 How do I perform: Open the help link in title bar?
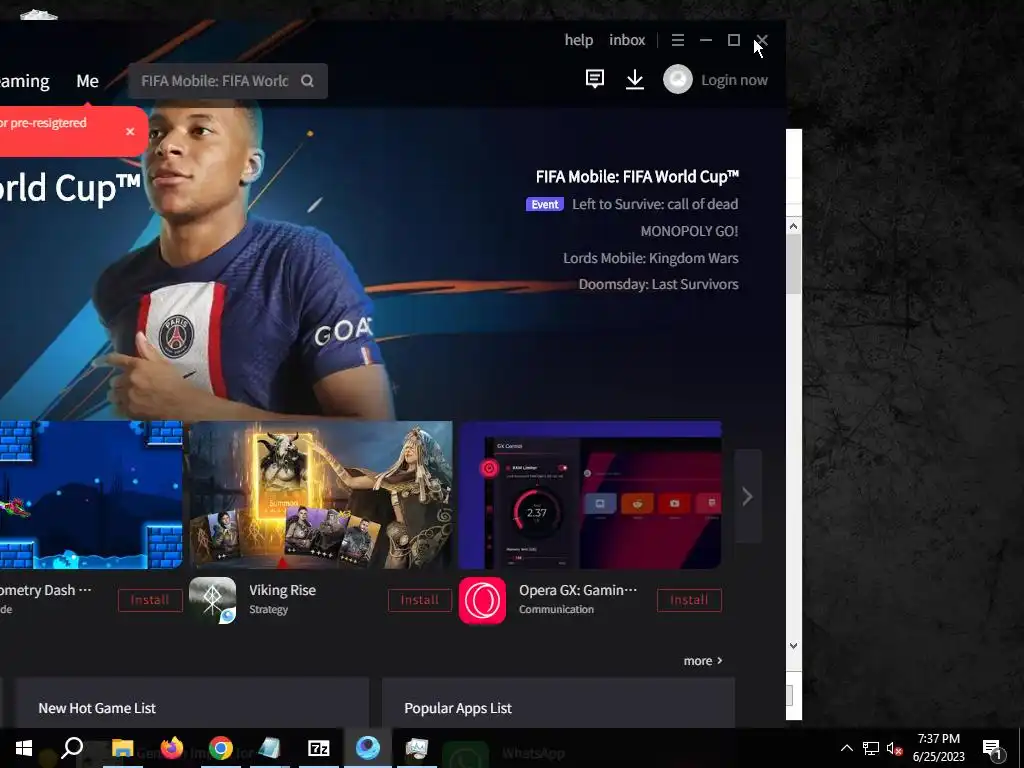[579, 40]
